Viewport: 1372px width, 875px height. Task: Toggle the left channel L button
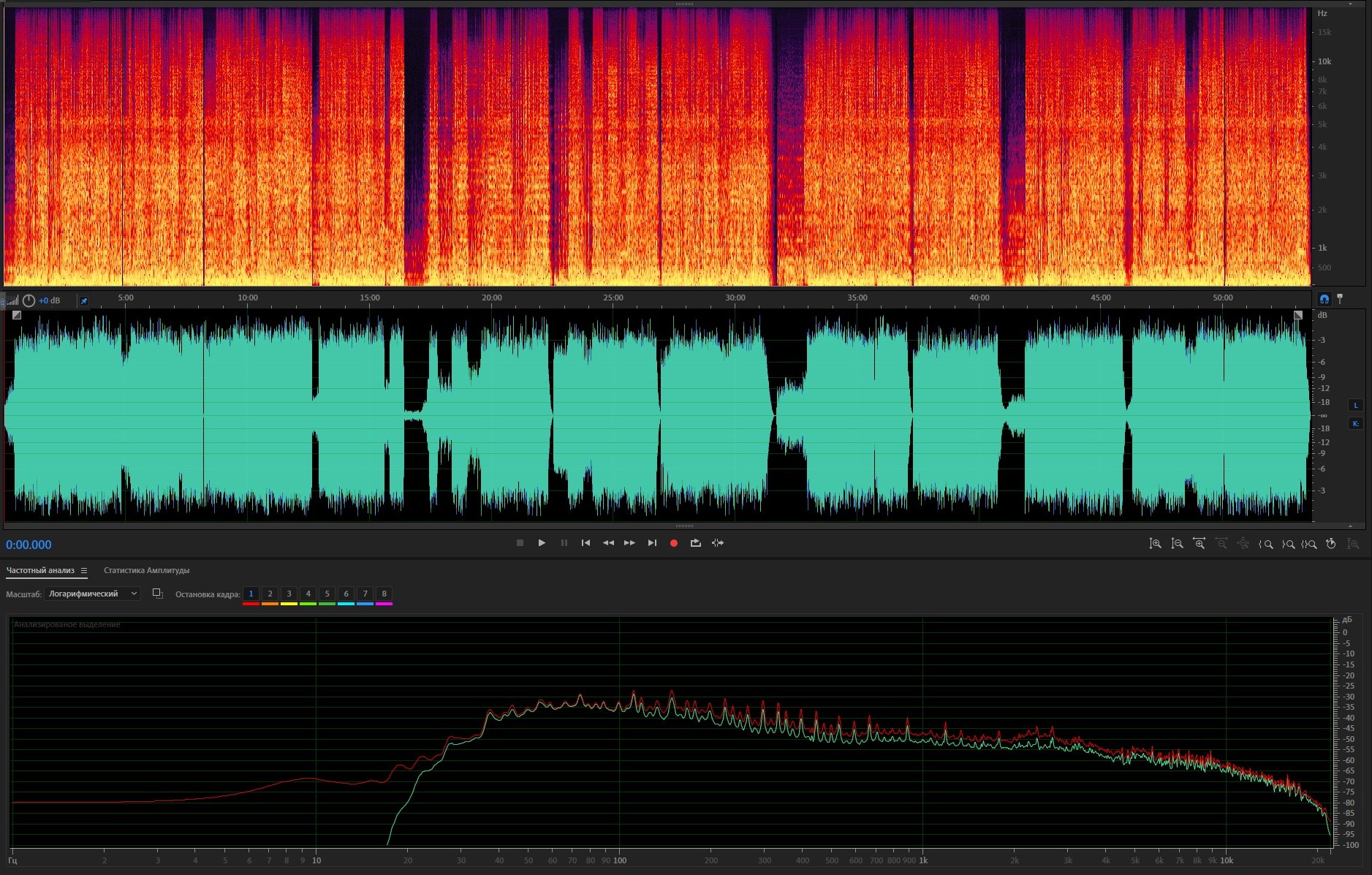point(1355,405)
